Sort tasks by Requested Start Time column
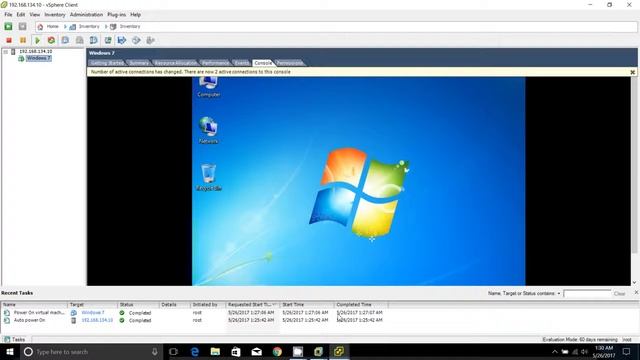The width and height of the screenshot is (640, 360). pos(252,304)
